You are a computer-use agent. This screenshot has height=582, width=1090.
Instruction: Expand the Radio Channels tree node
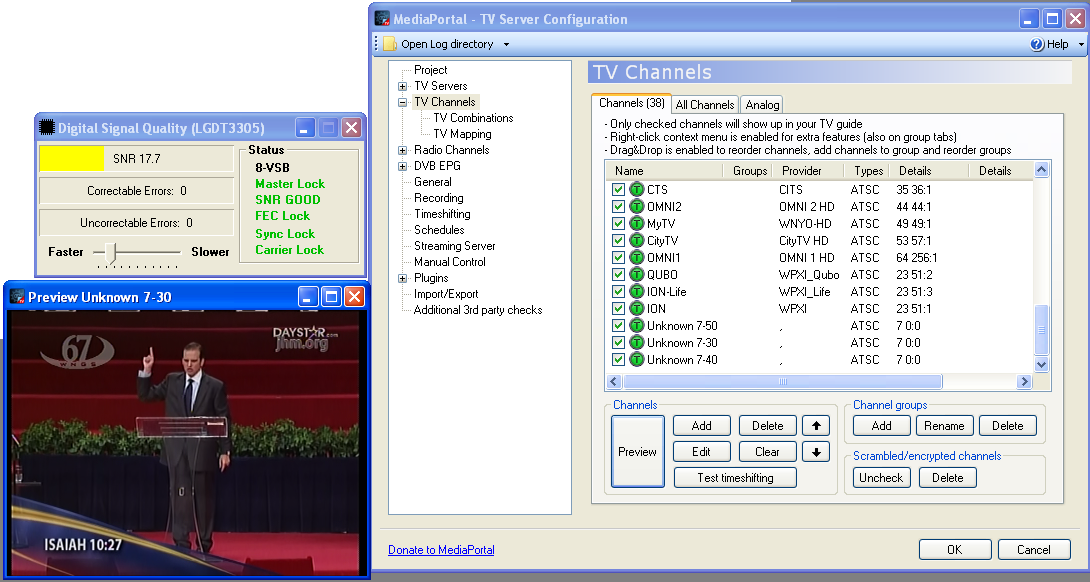[402, 150]
